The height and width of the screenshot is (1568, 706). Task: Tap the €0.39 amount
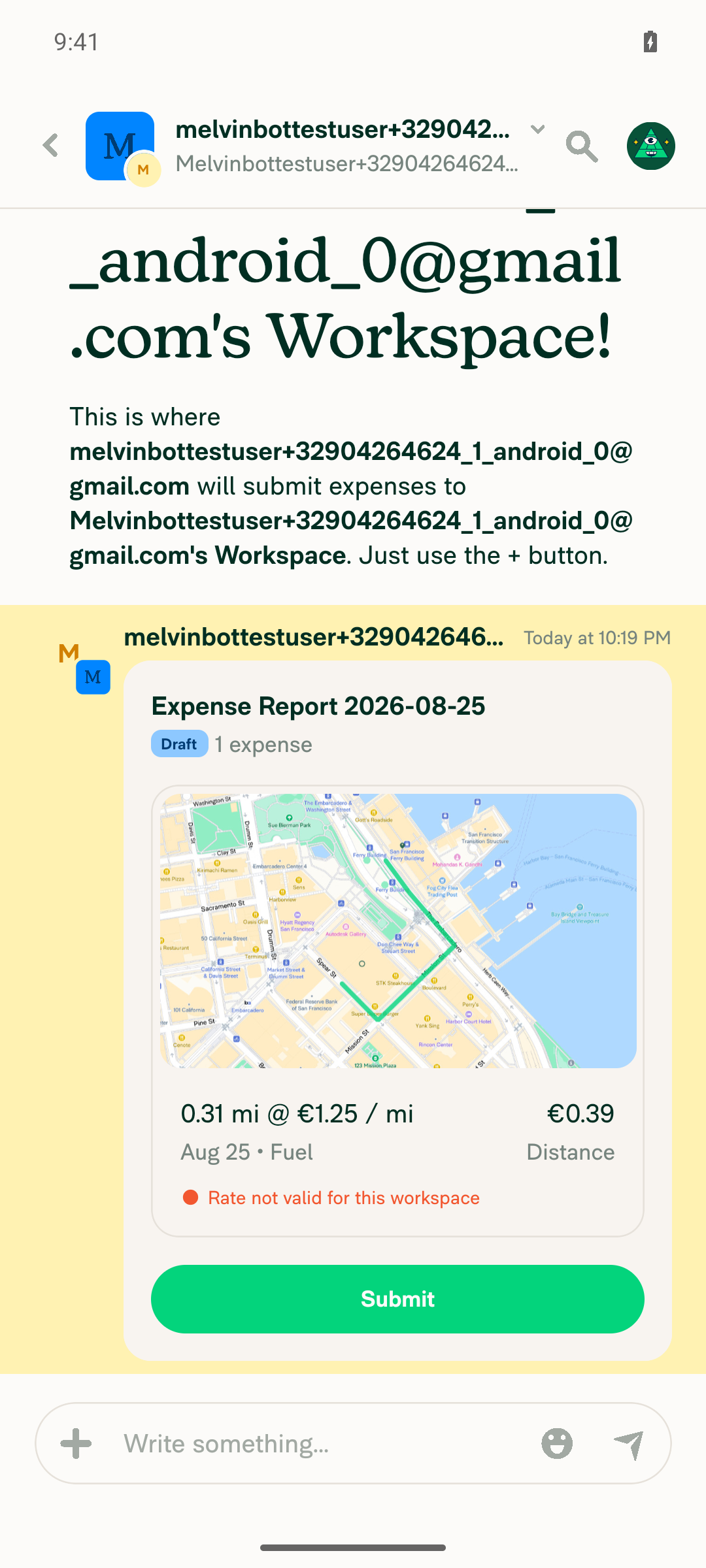tap(580, 1114)
